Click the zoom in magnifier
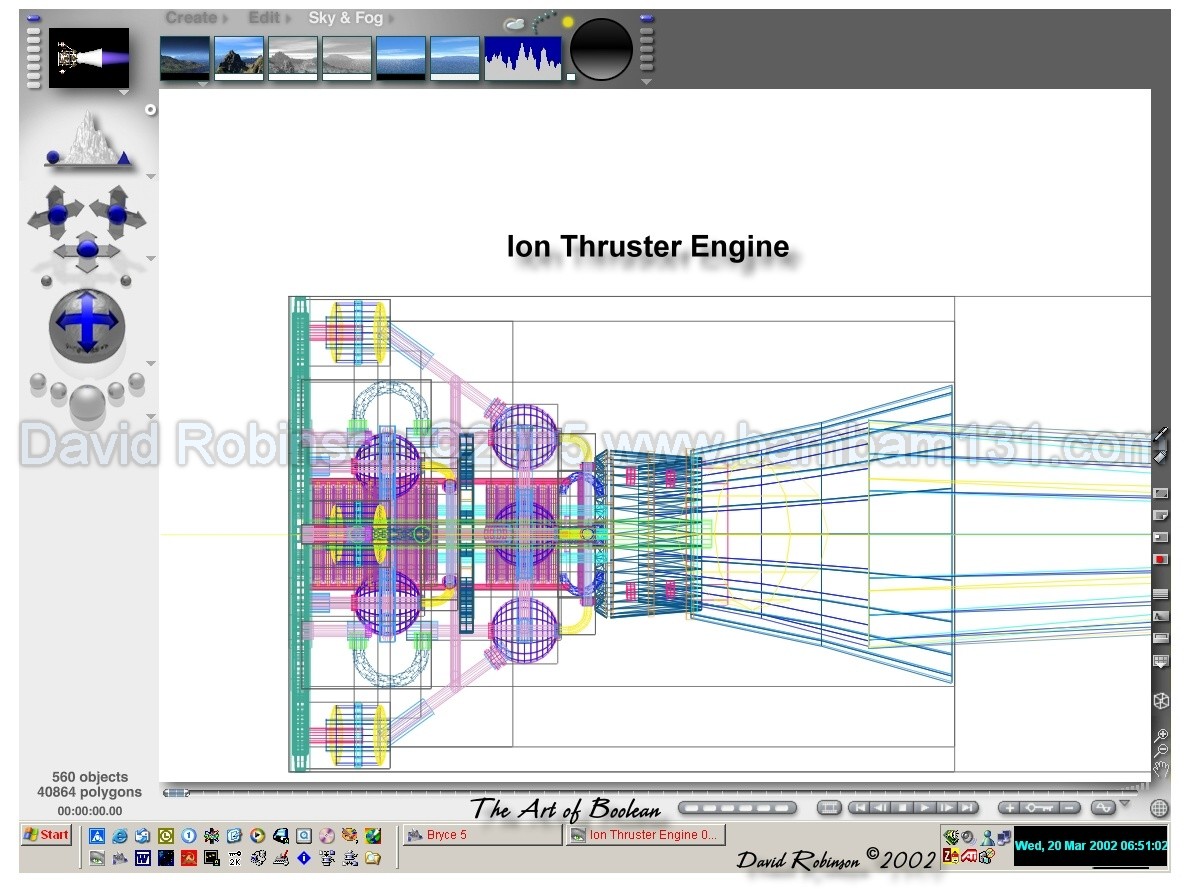 tap(1162, 735)
